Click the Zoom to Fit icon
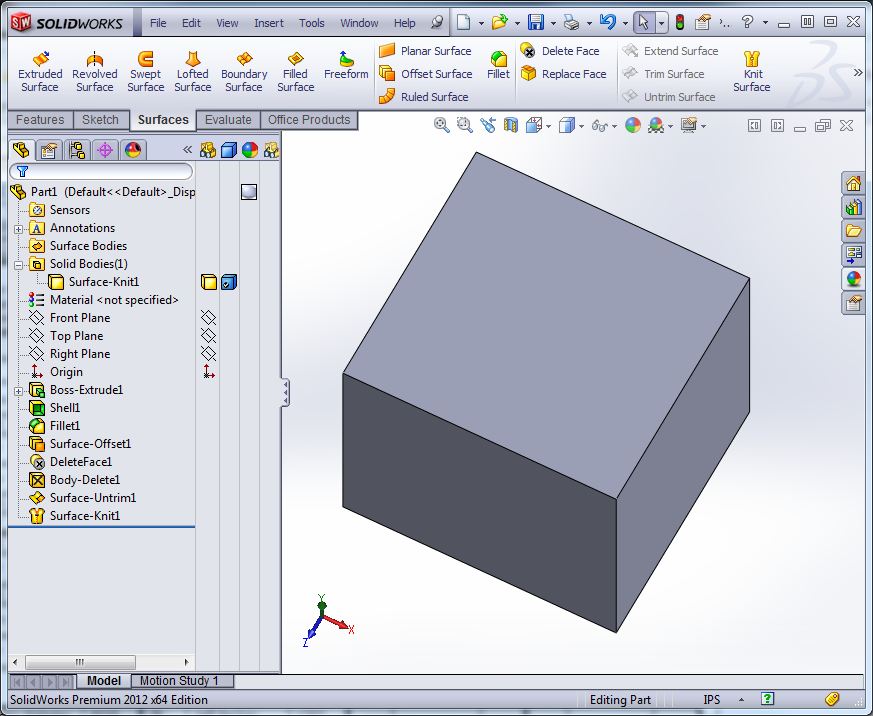873x716 pixels. pyautogui.click(x=442, y=125)
